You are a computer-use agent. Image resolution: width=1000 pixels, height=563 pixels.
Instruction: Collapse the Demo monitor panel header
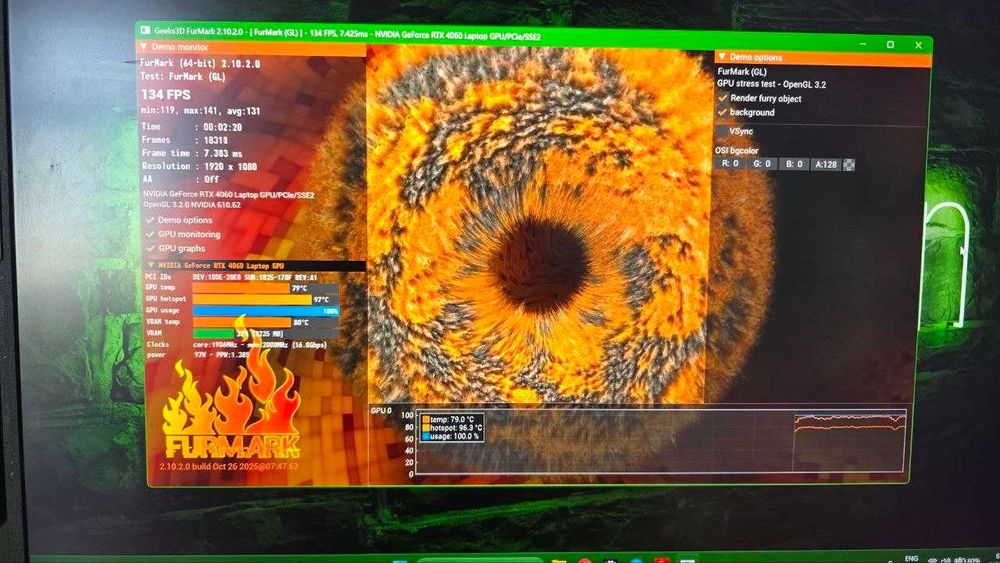click(x=251, y=47)
